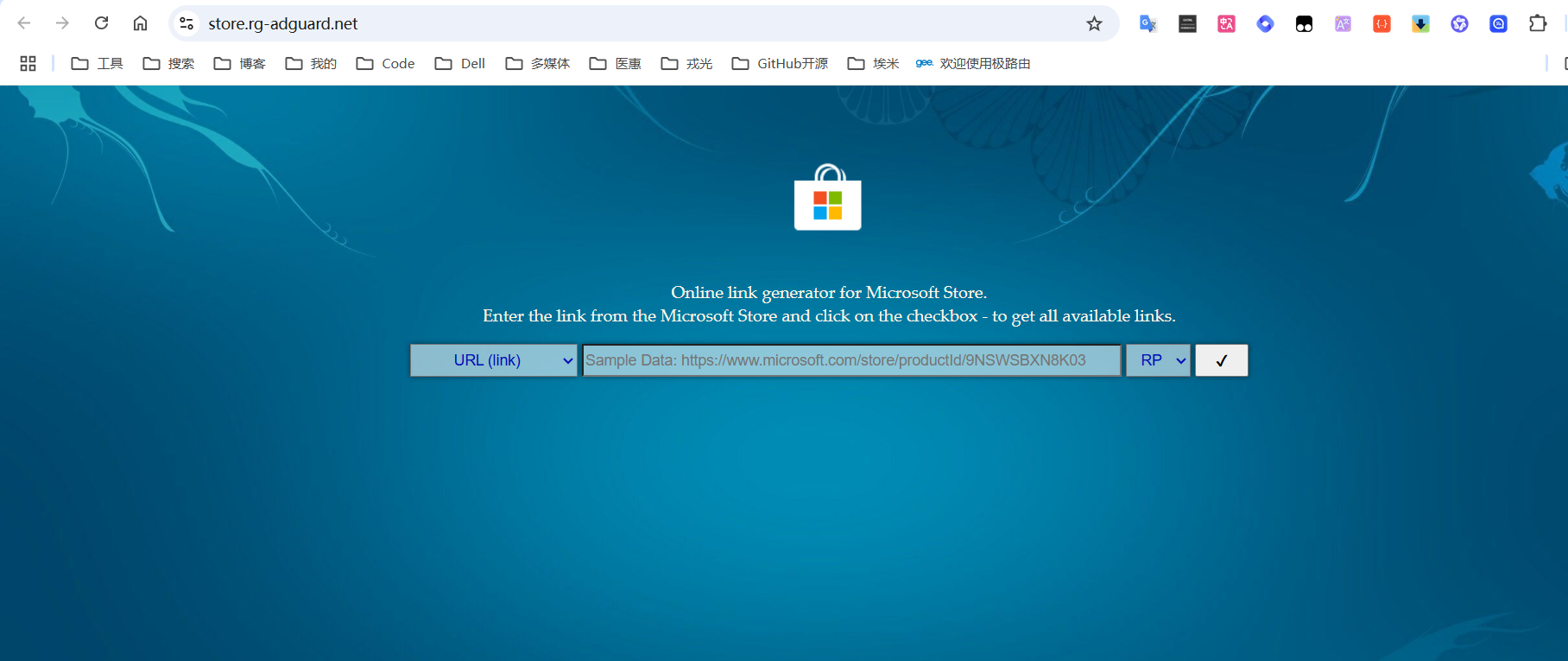Viewport: 1568px width, 661px height.
Task: Reload the current page
Action: click(101, 23)
